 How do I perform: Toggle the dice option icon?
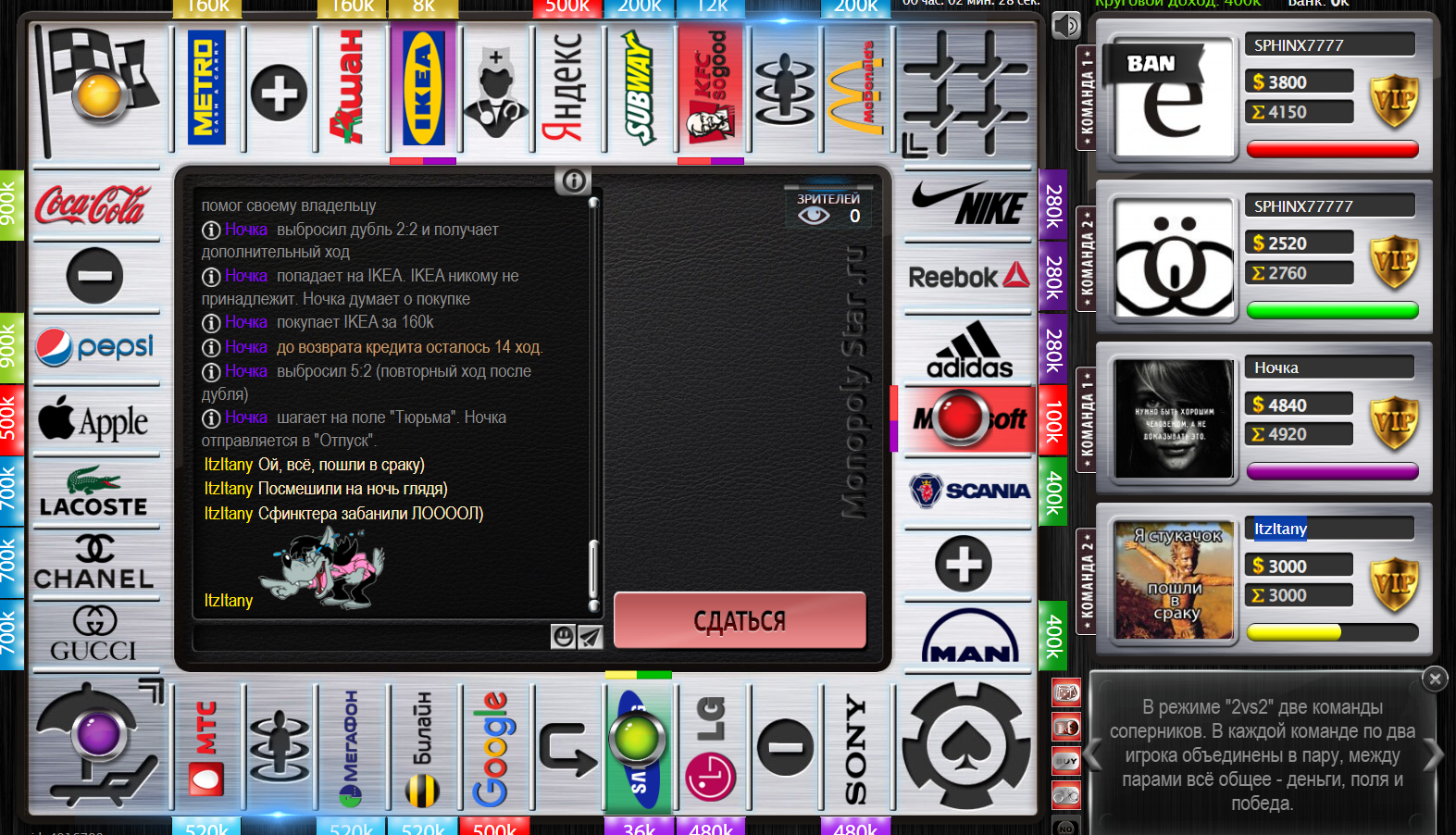pyautogui.click(x=1066, y=692)
